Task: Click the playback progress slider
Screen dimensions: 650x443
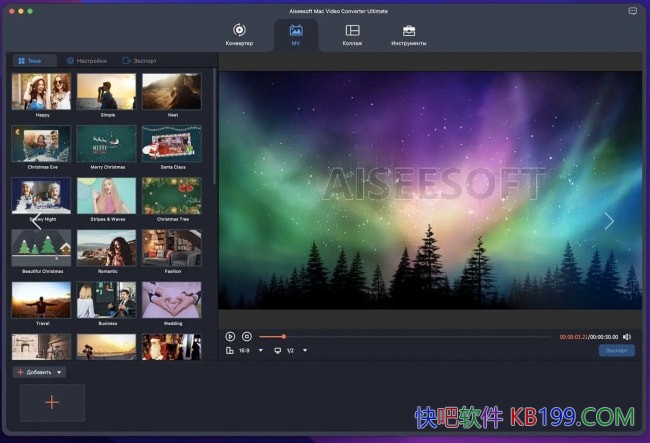Action: 400,337
